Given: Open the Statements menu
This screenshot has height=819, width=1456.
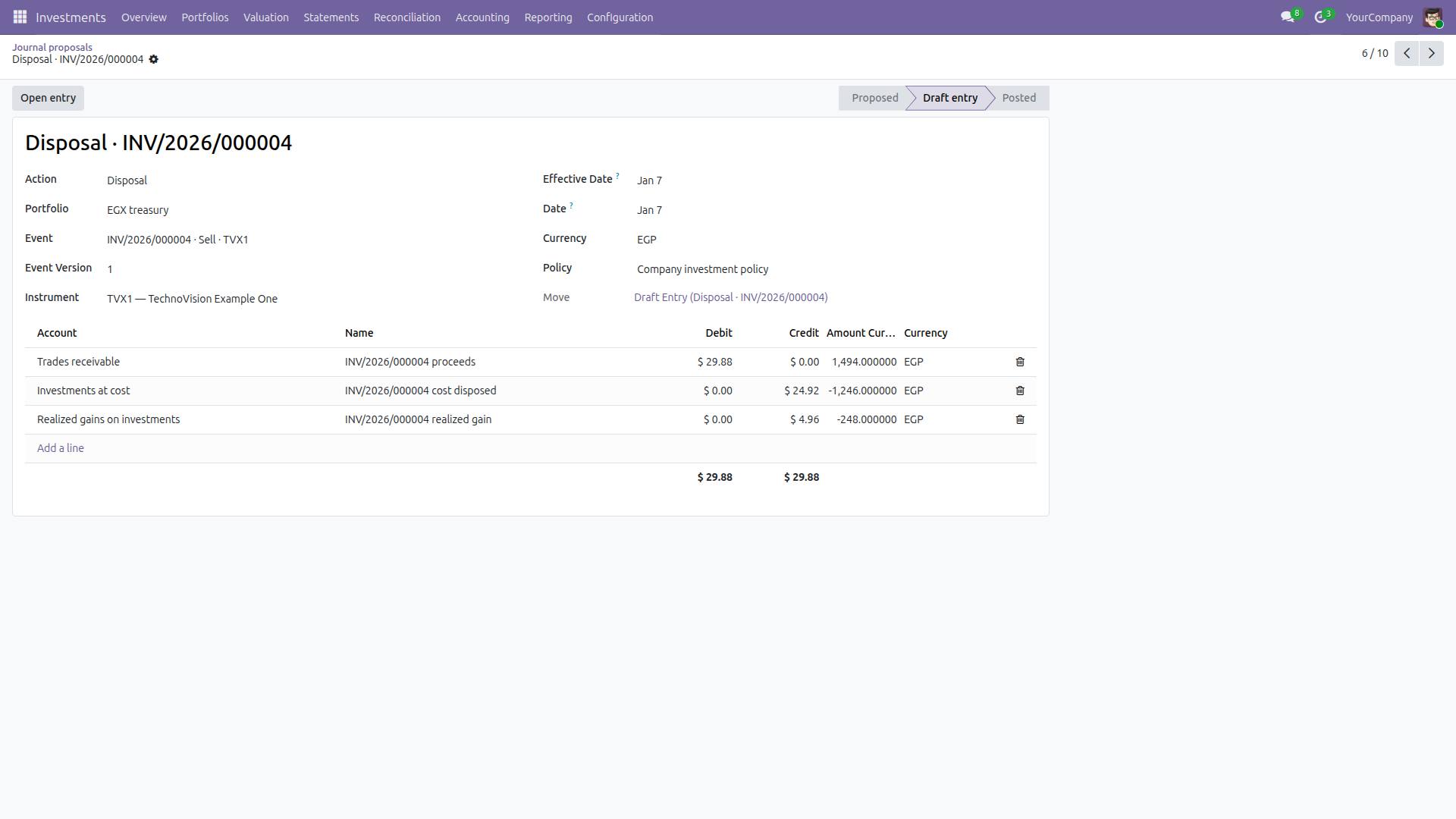Looking at the screenshot, I should (x=331, y=17).
